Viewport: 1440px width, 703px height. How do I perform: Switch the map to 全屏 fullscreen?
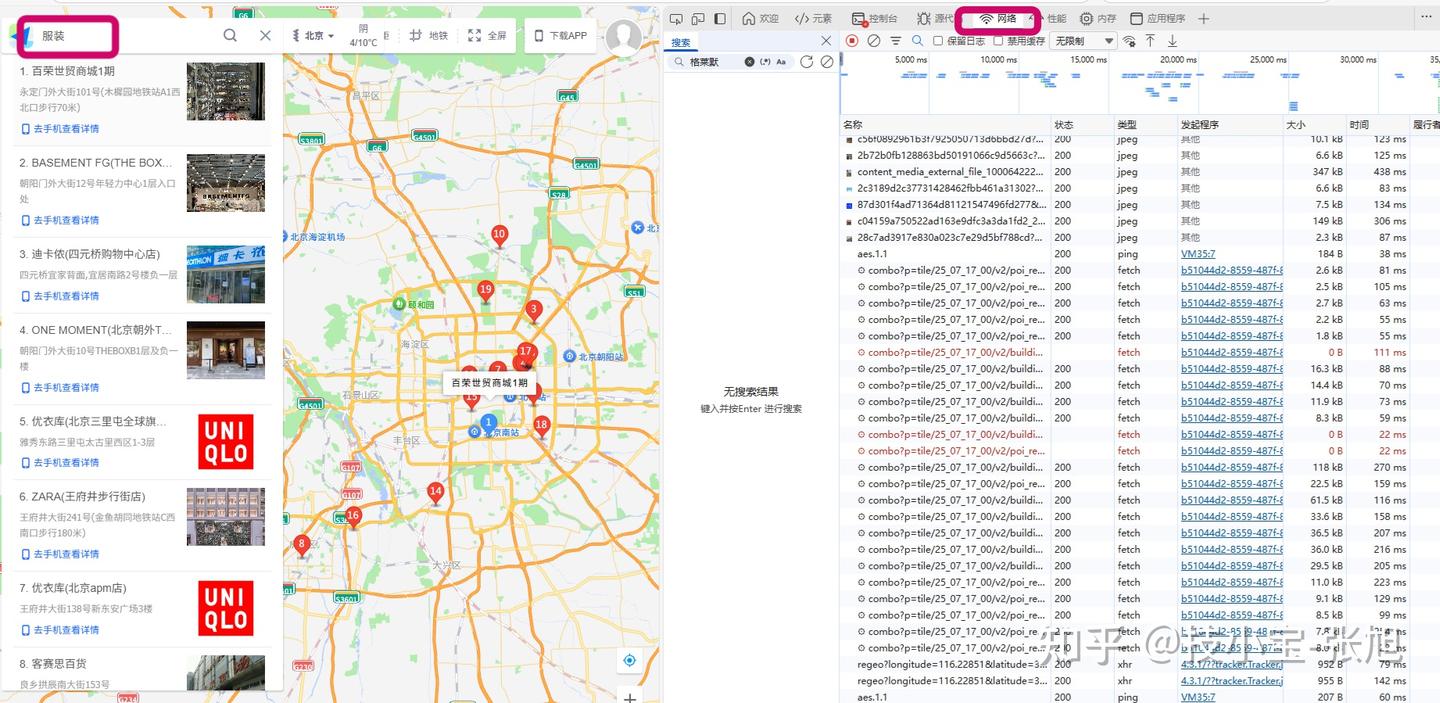[487, 36]
